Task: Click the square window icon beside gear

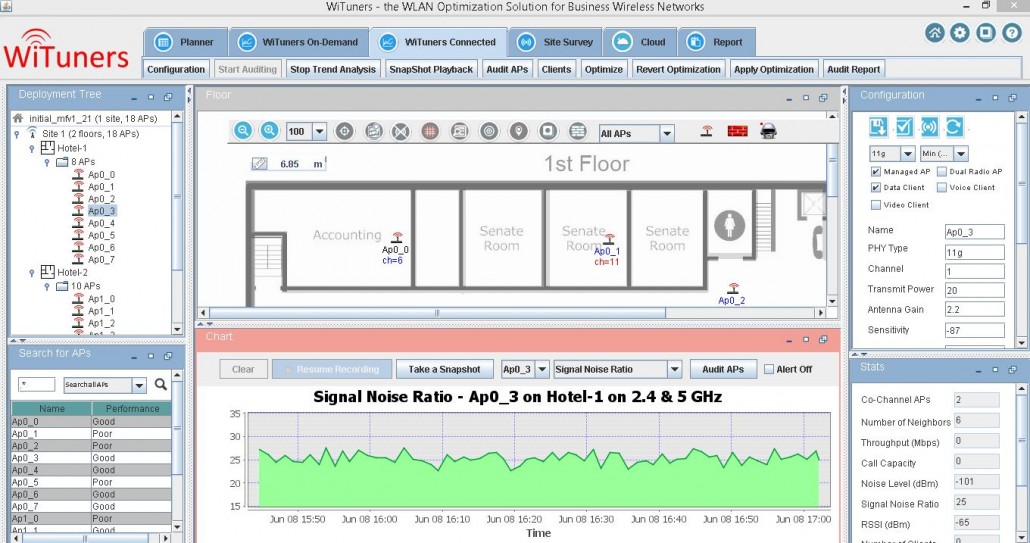Action: coord(985,33)
